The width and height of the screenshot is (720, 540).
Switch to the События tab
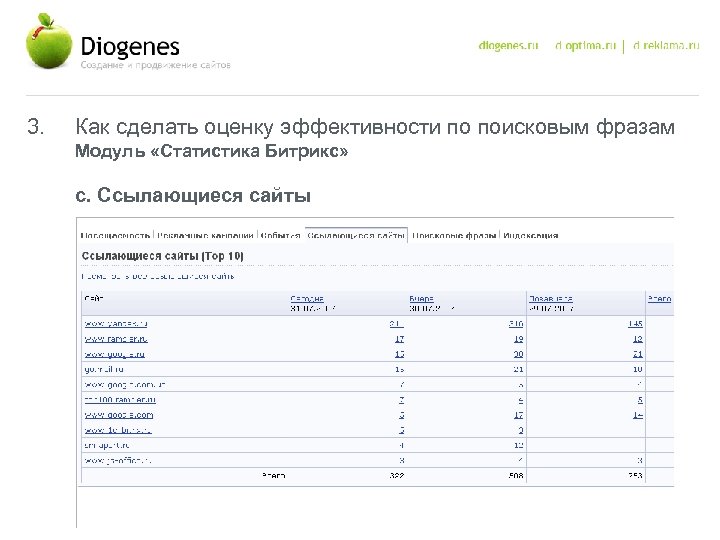[280, 236]
